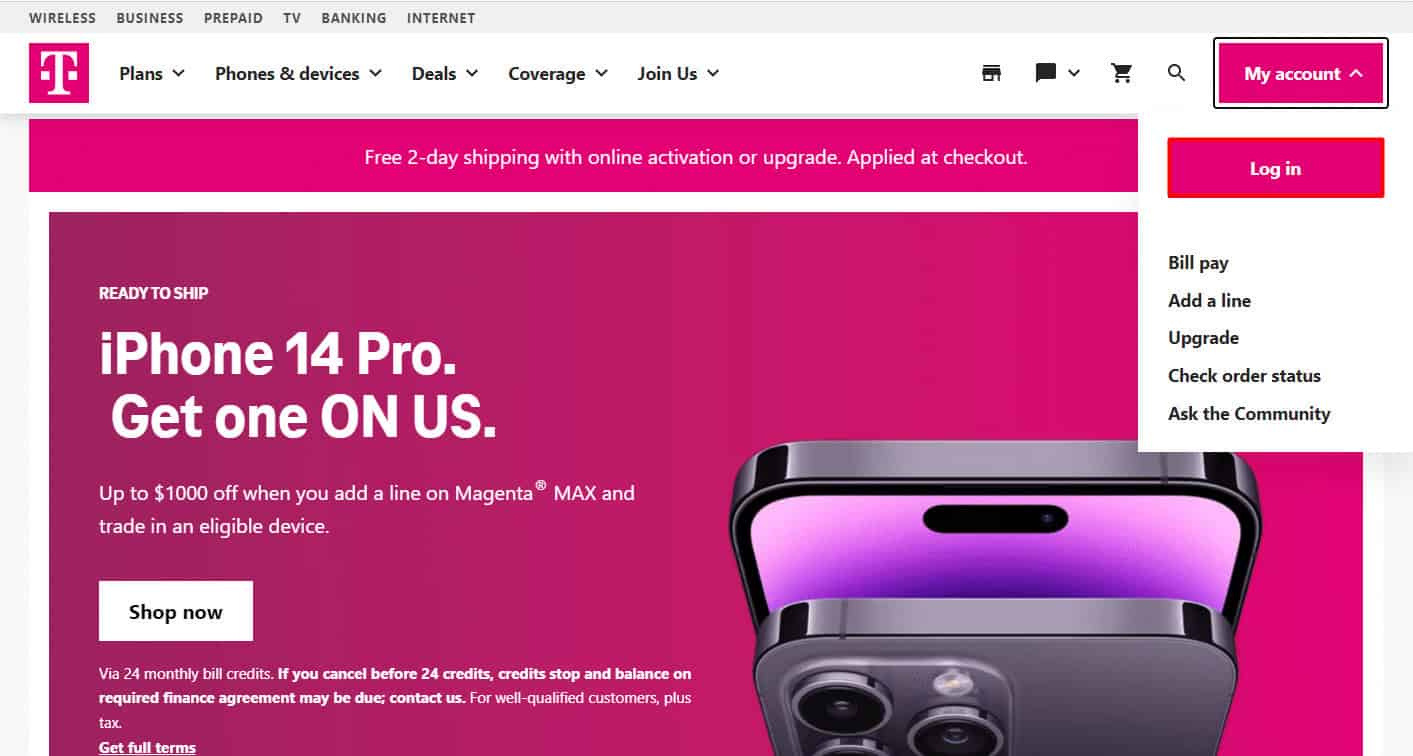The width and height of the screenshot is (1413, 756).
Task: Expand the chat icon dropdown chevron
Action: [1074, 73]
